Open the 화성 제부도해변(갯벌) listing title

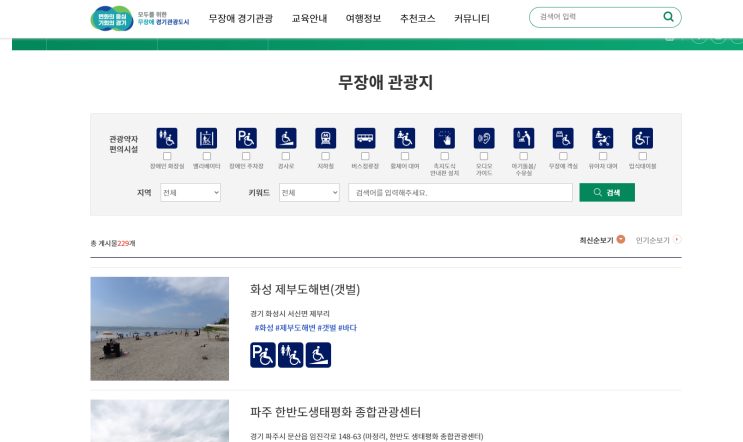(305, 289)
